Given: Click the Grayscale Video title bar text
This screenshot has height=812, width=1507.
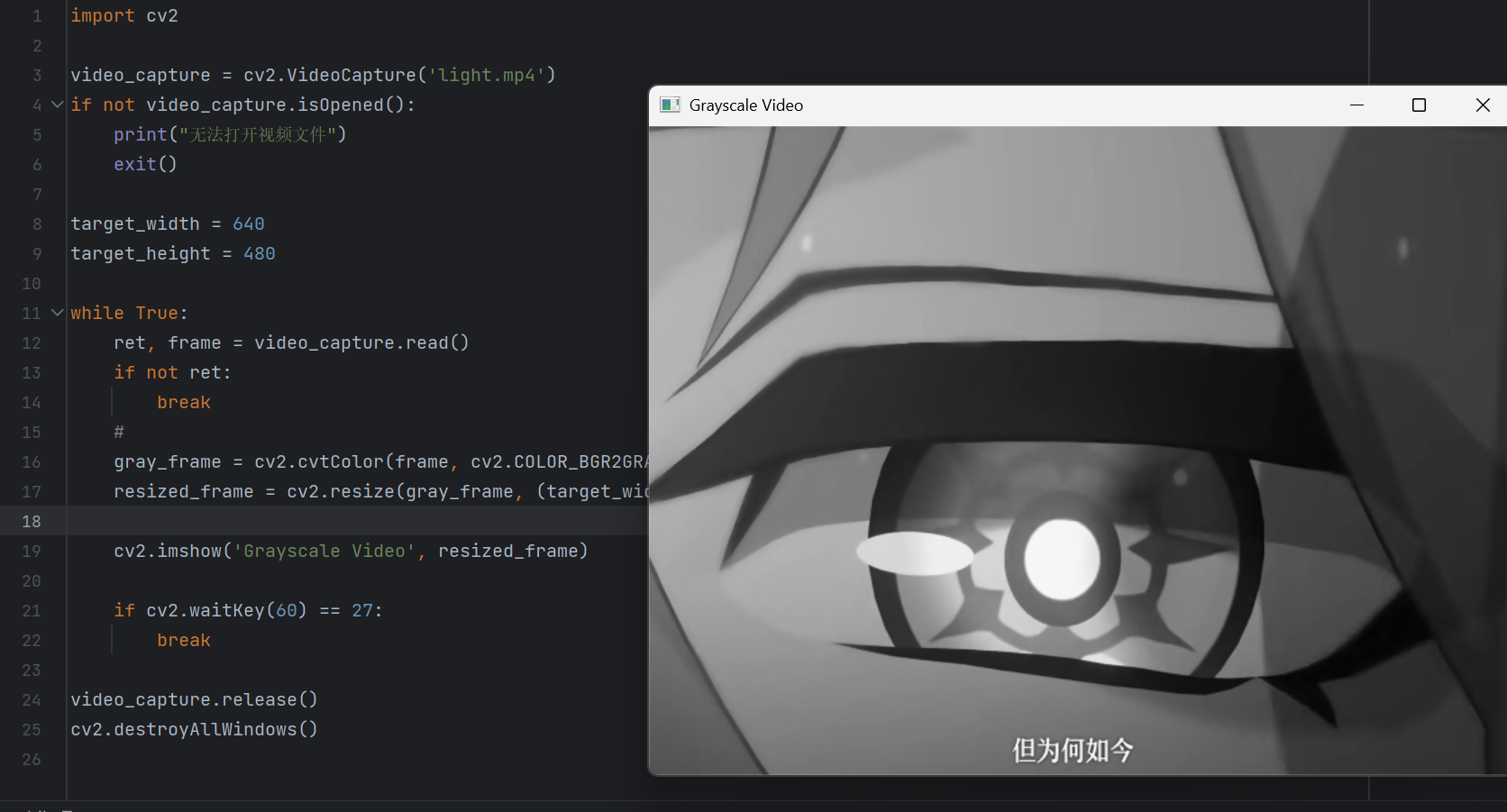Looking at the screenshot, I should [x=746, y=105].
